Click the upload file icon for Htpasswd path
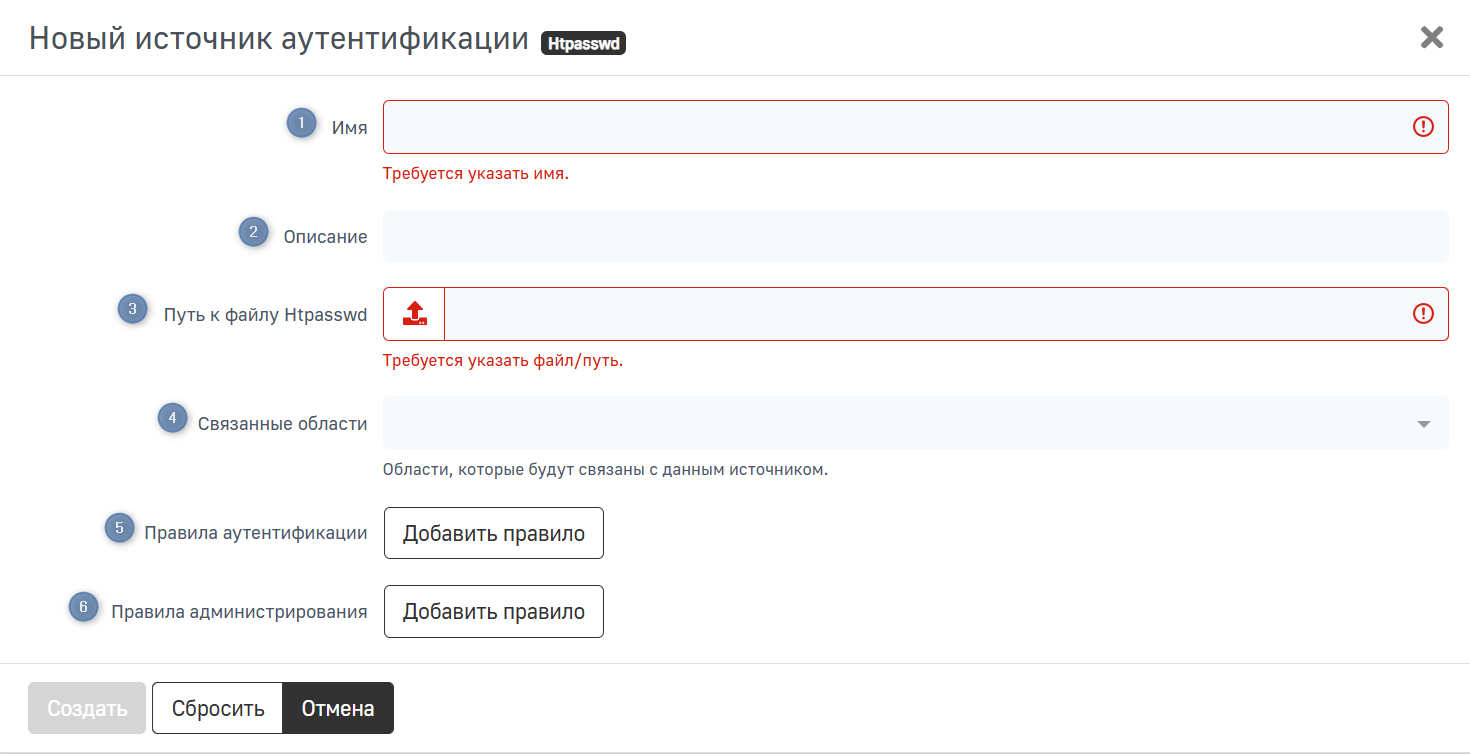The height and width of the screenshot is (754, 1470). (x=414, y=314)
